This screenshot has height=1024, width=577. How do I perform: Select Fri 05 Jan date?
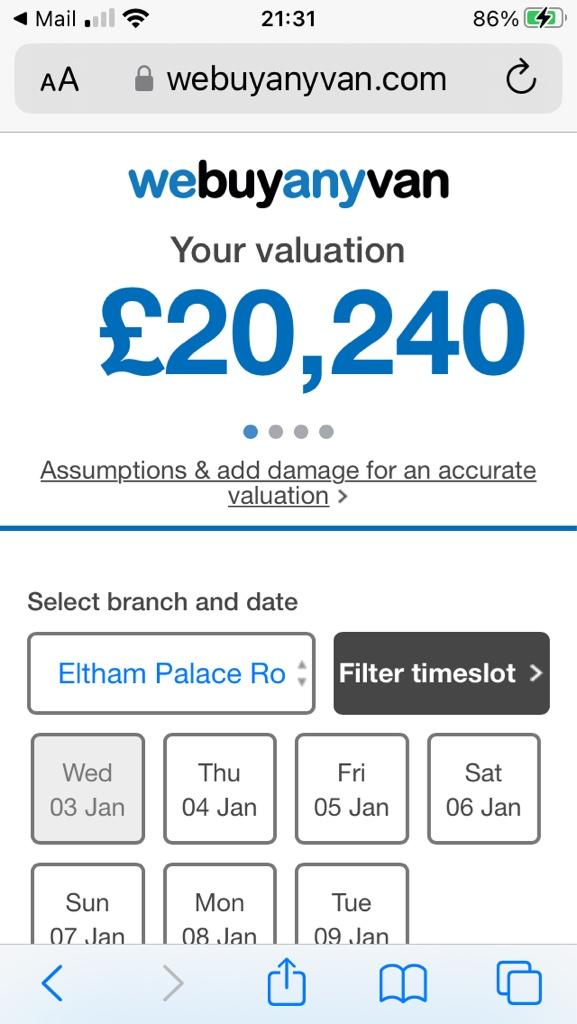[352, 789]
